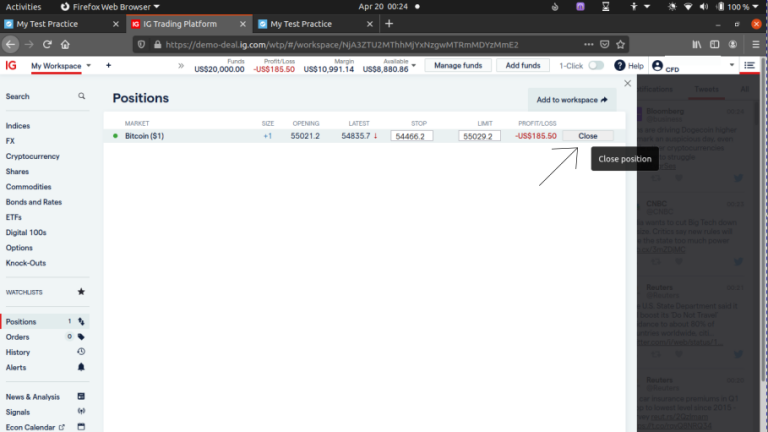The width and height of the screenshot is (768, 432).
Task: Expand the Available funds dropdown arrow
Action: [414, 65]
